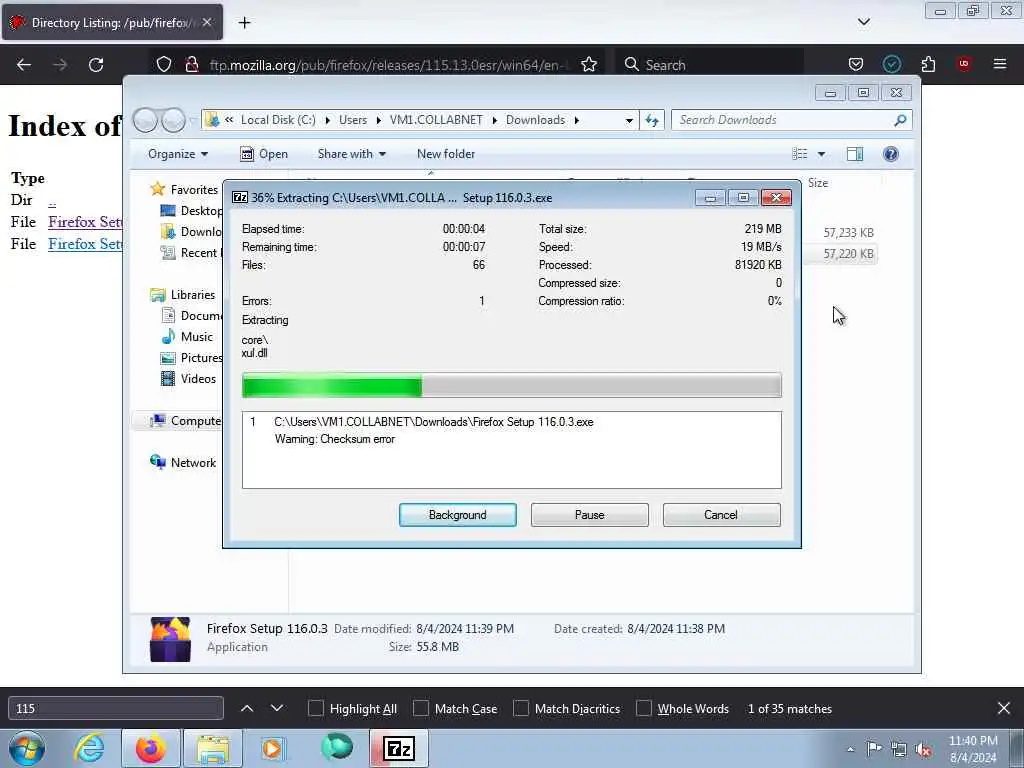Click VM1.COLLABNET in the breadcrumb path

click(x=436, y=120)
